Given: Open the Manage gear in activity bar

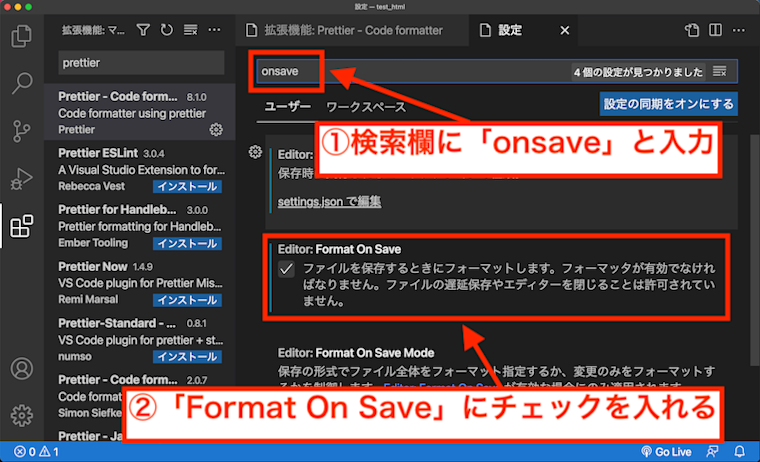Looking at the screenshot, I should click(21, 415).
